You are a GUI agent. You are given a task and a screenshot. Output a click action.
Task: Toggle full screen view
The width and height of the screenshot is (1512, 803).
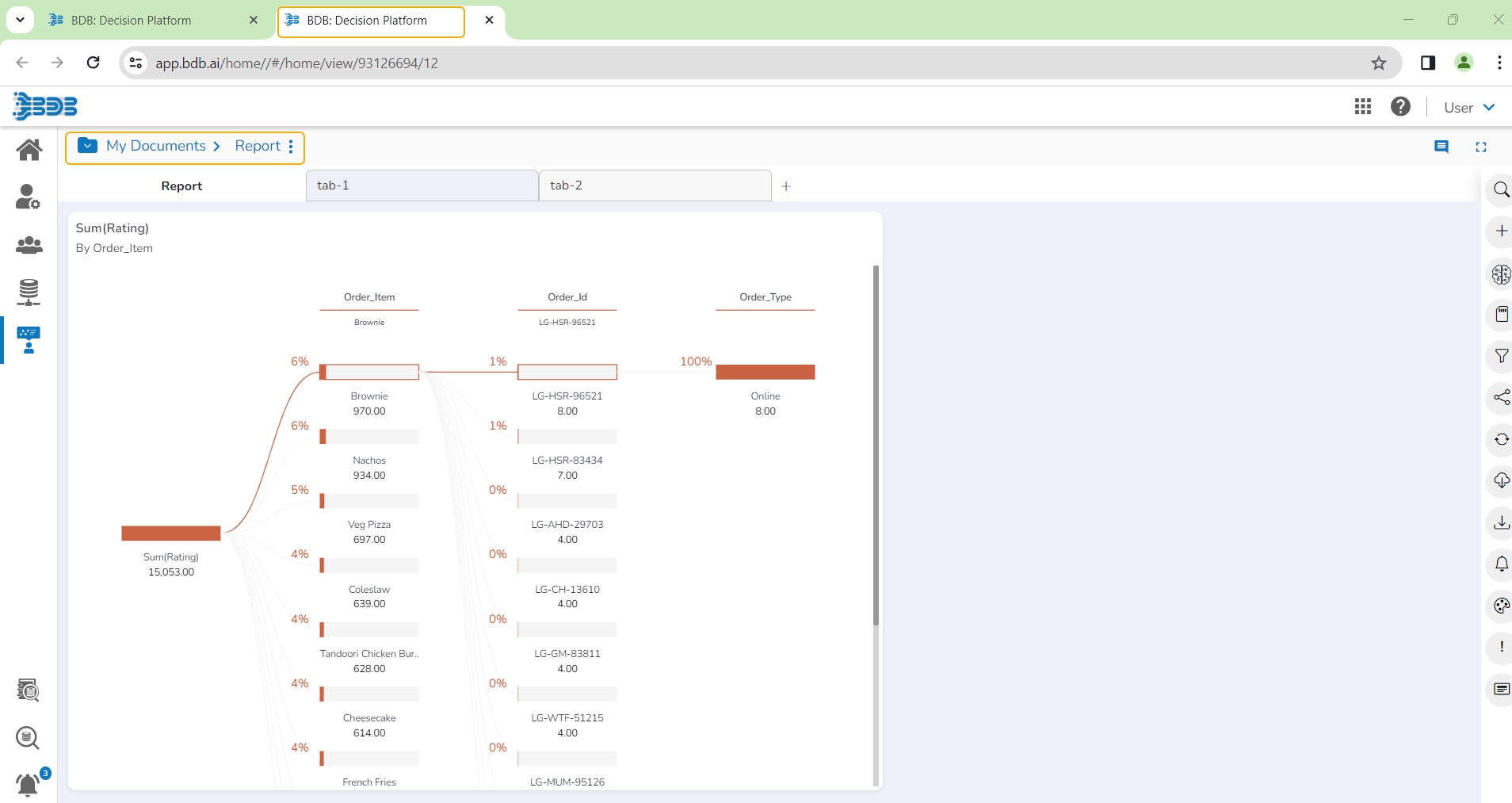click(1481, 147)
